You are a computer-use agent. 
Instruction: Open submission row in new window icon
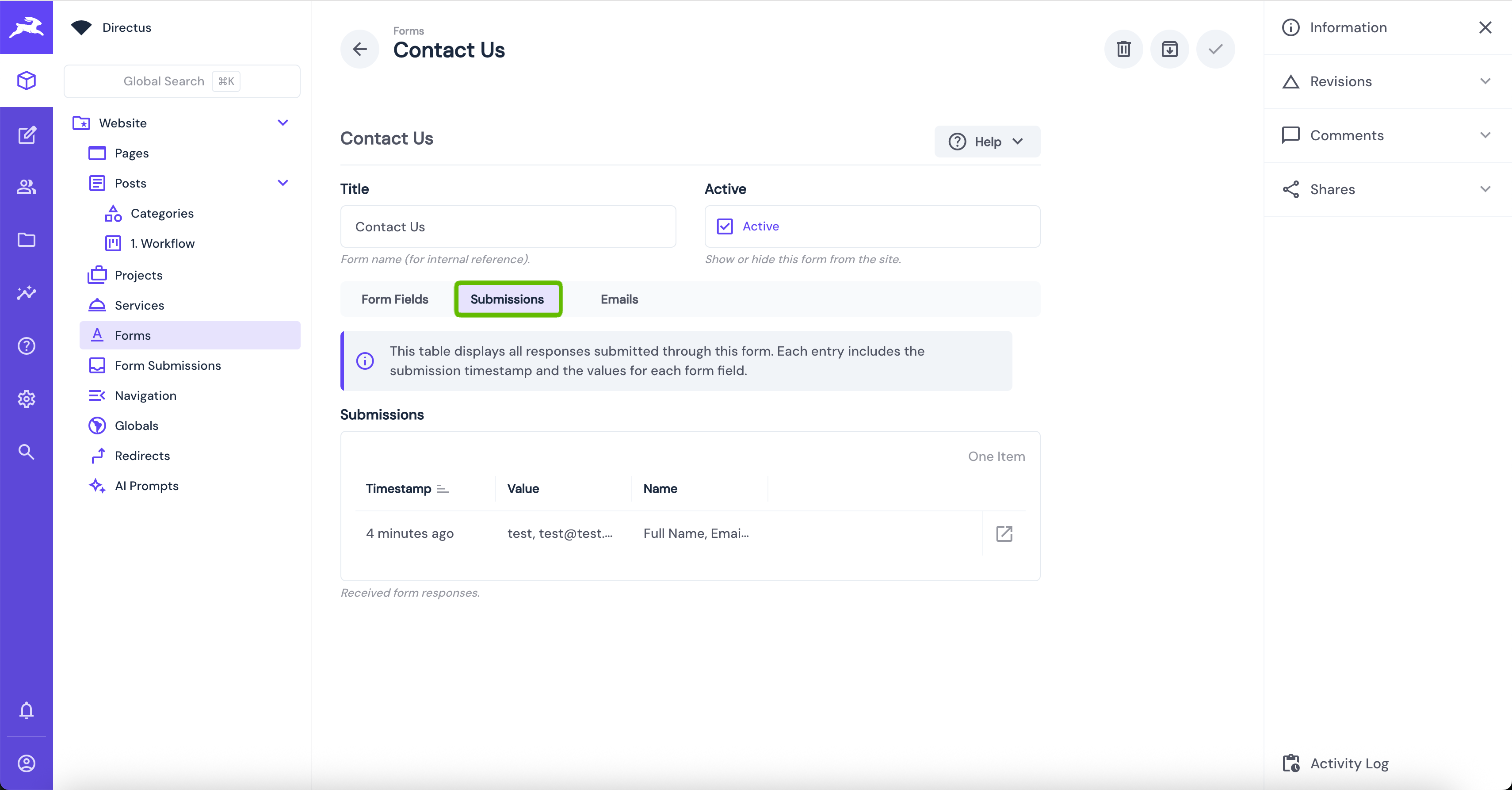tap(1004, 533)
